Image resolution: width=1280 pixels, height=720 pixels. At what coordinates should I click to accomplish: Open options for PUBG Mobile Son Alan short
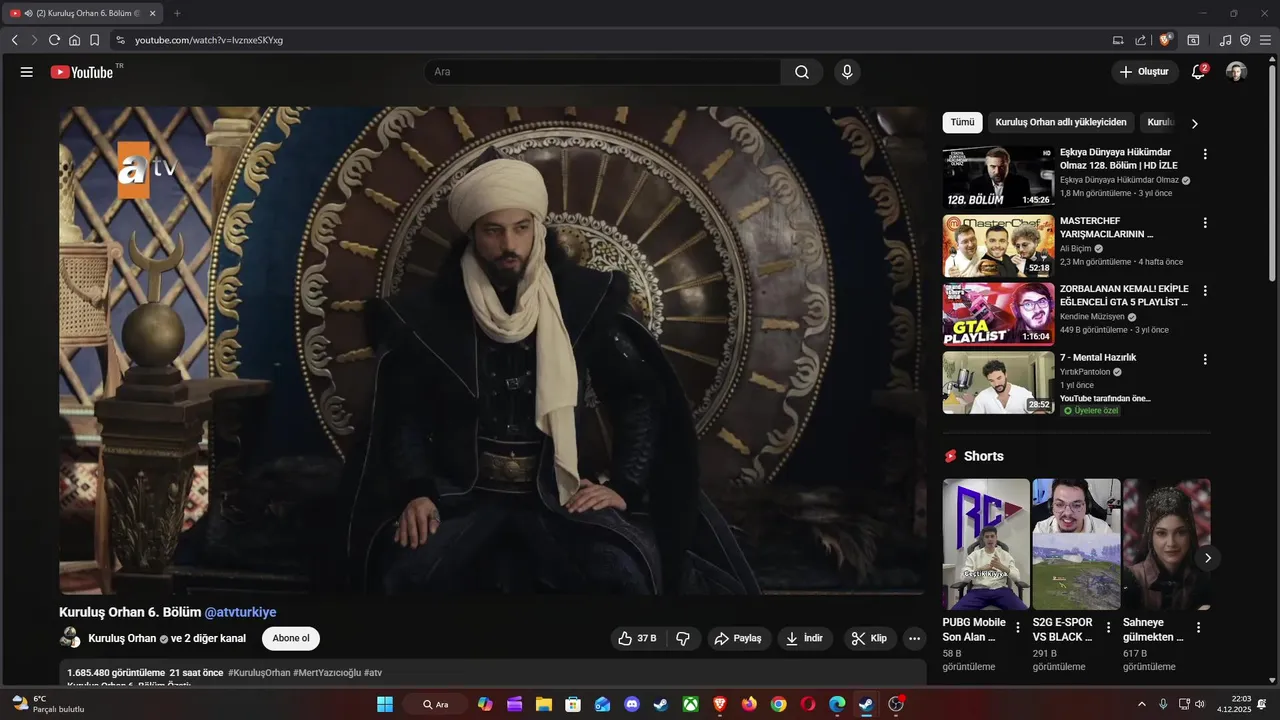tap(1018, 628)
